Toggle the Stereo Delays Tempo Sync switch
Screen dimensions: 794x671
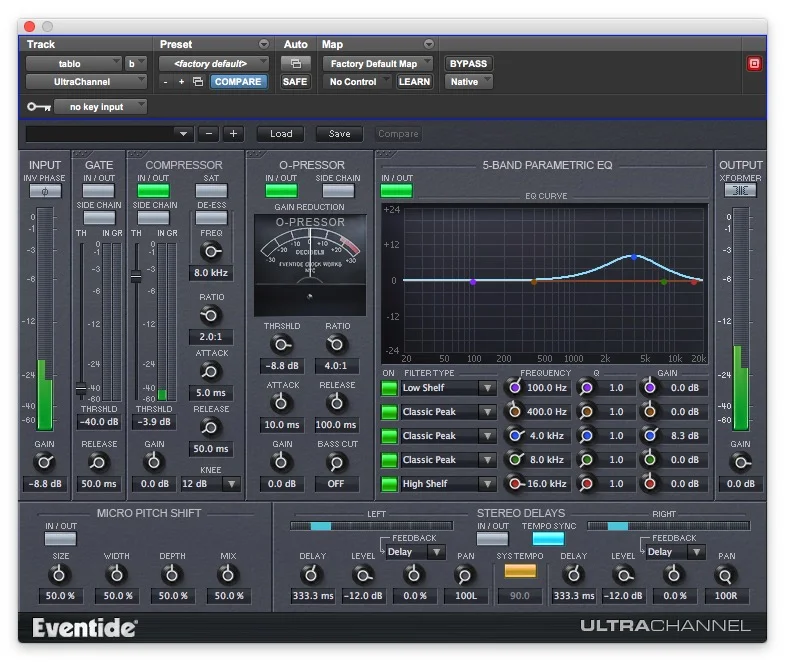[548, 539]
